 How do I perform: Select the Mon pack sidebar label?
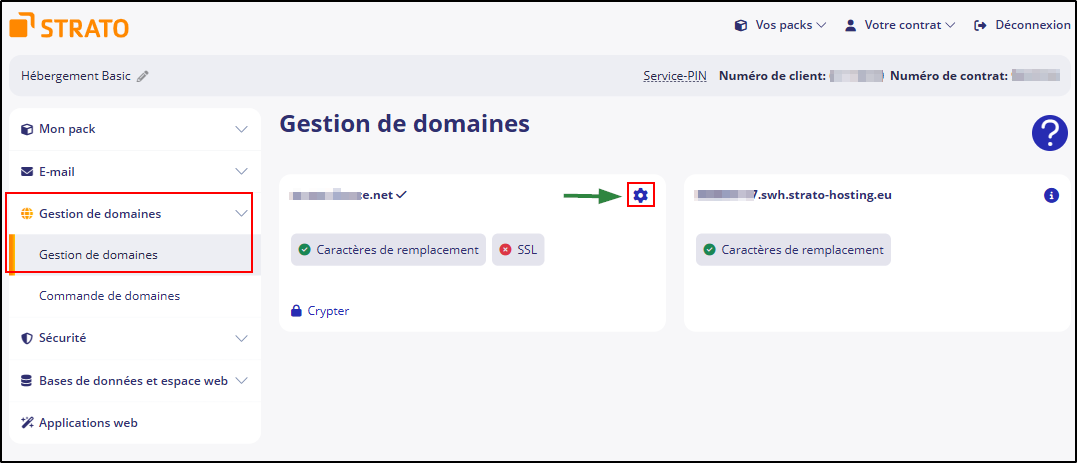(67, 129)
